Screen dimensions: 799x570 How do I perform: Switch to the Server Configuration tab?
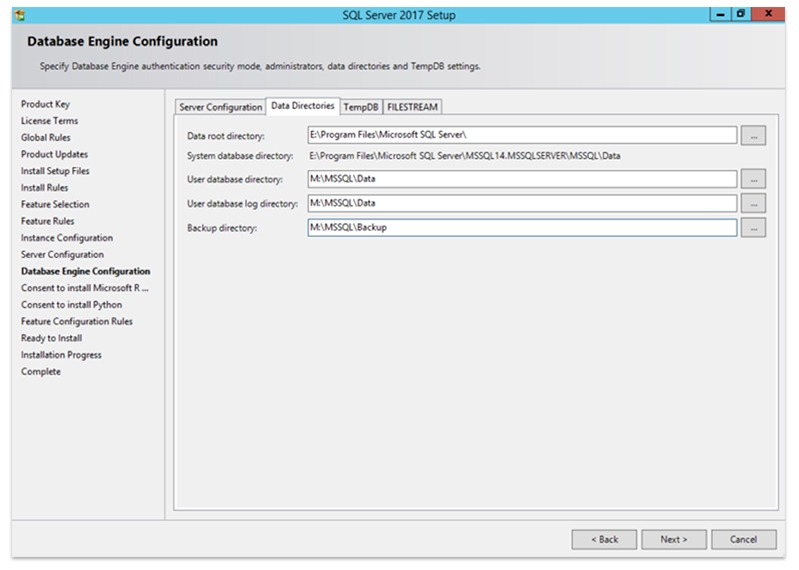pyautogui.click(x=220, y=107)
